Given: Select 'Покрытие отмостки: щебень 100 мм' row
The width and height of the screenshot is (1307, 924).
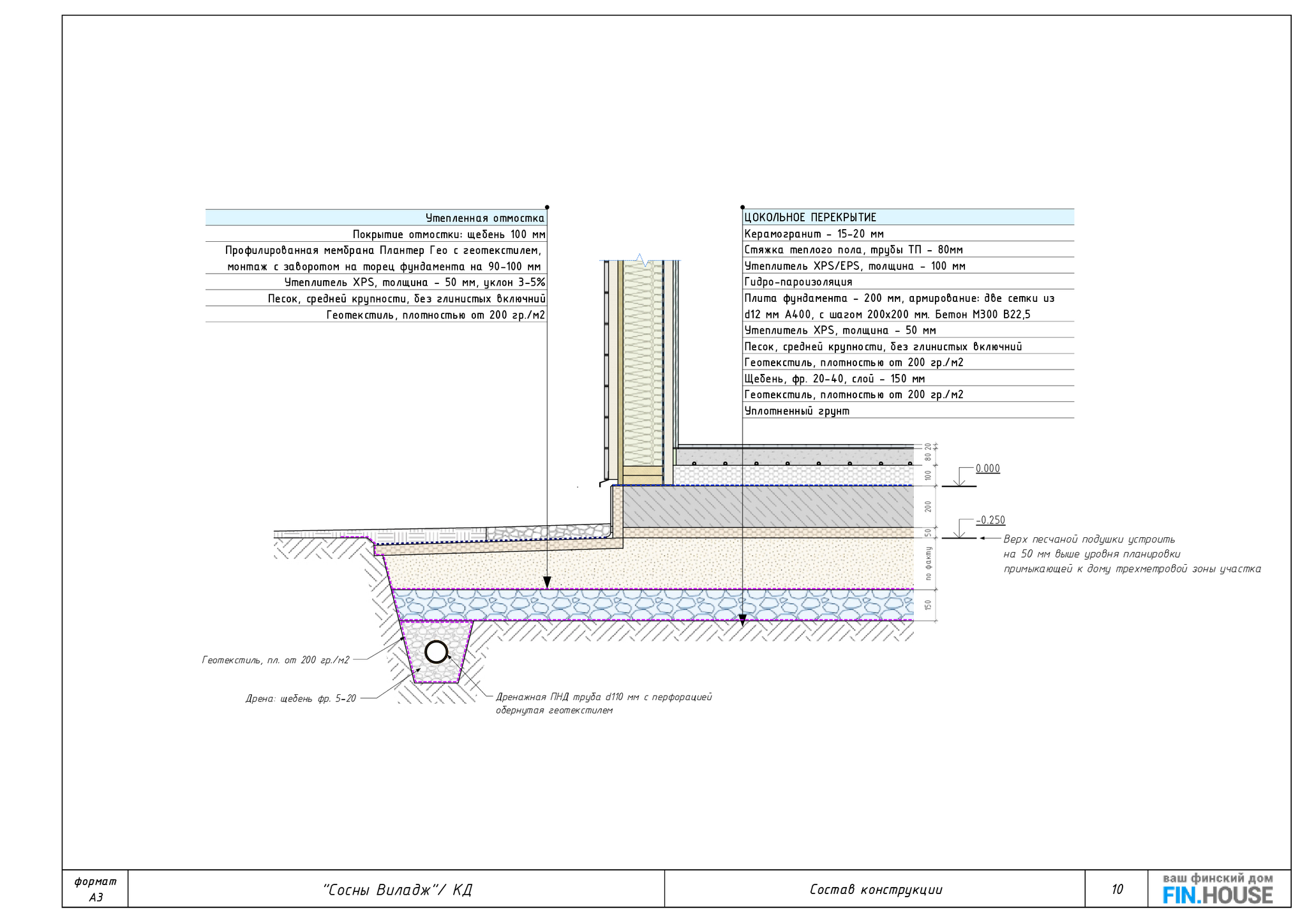Looking at the screenshot, I should [x=376, y=234].
